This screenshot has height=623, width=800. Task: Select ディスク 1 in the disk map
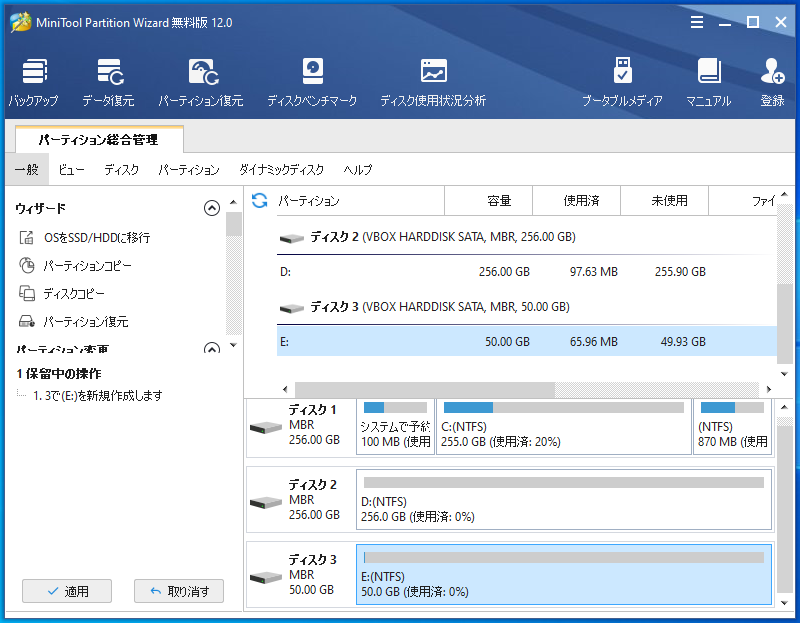tap(301, 427)
